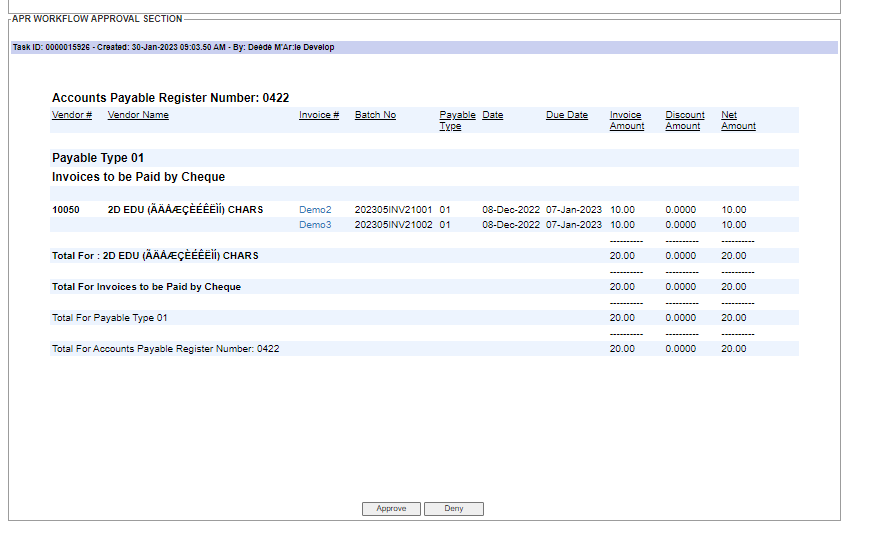Select vendor number 10050
876x550 pixels.
(66, 210)
